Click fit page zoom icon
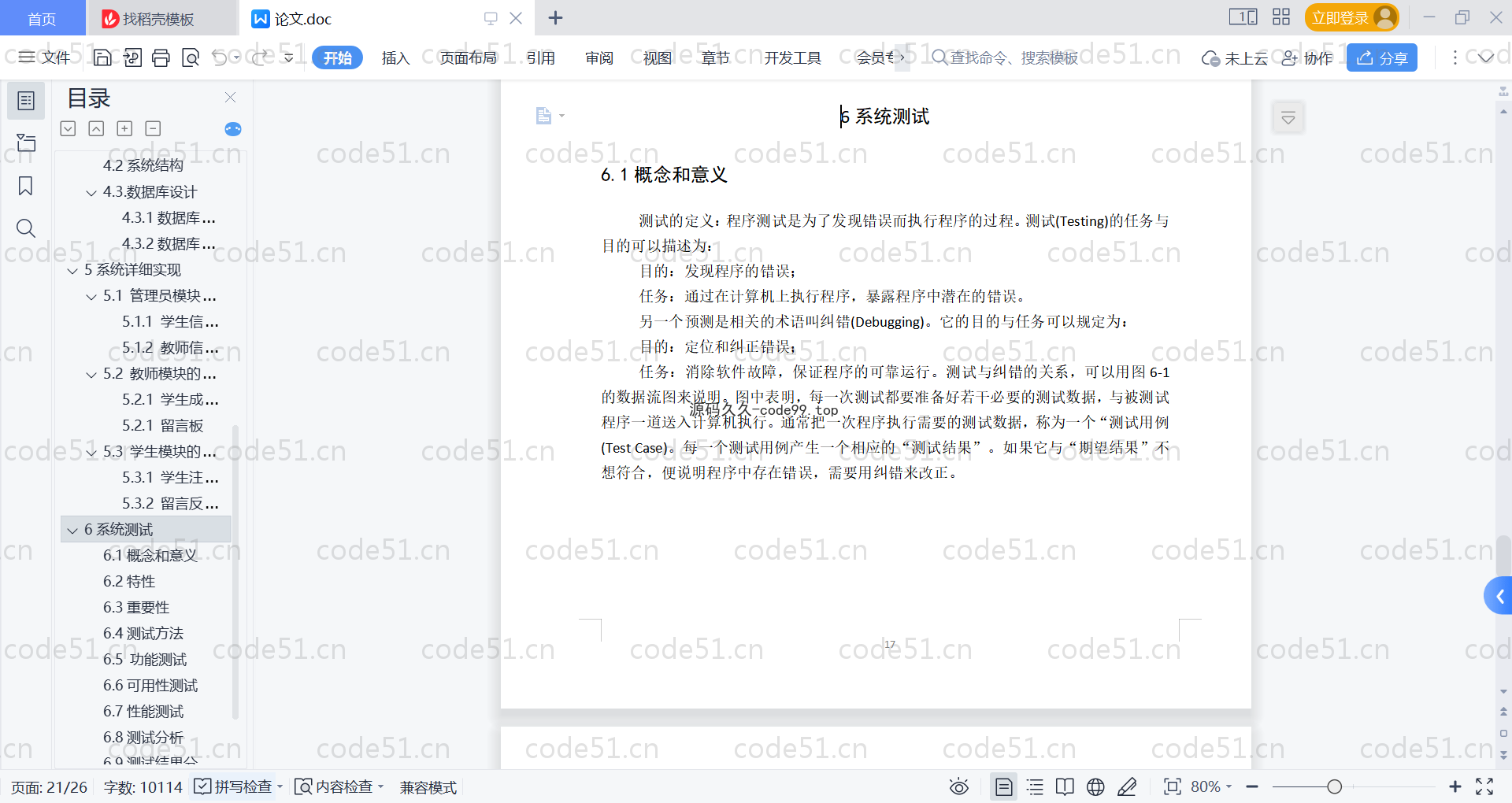 click(x=1173, y=786)
